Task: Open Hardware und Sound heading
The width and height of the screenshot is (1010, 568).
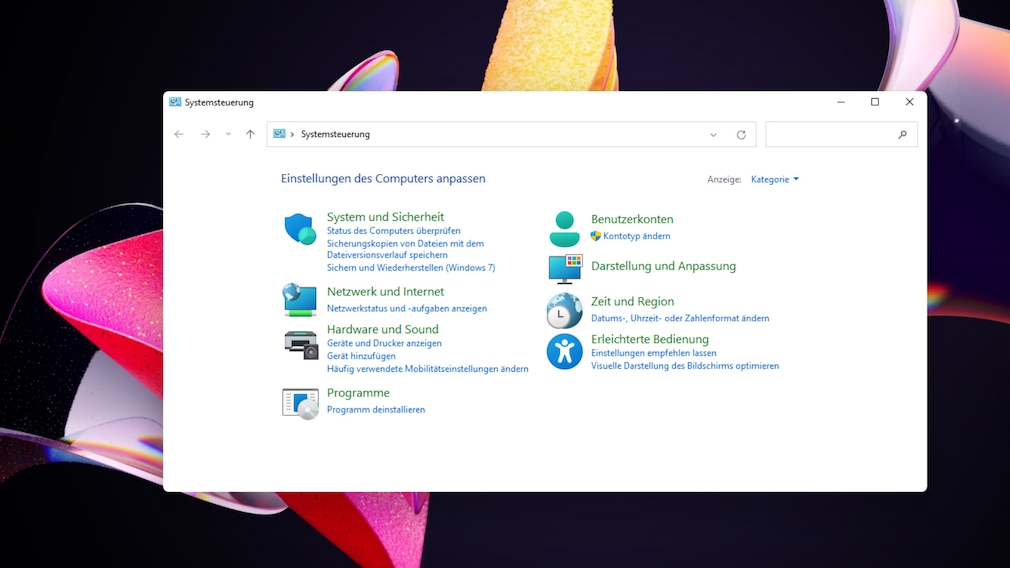Action: 383,329
